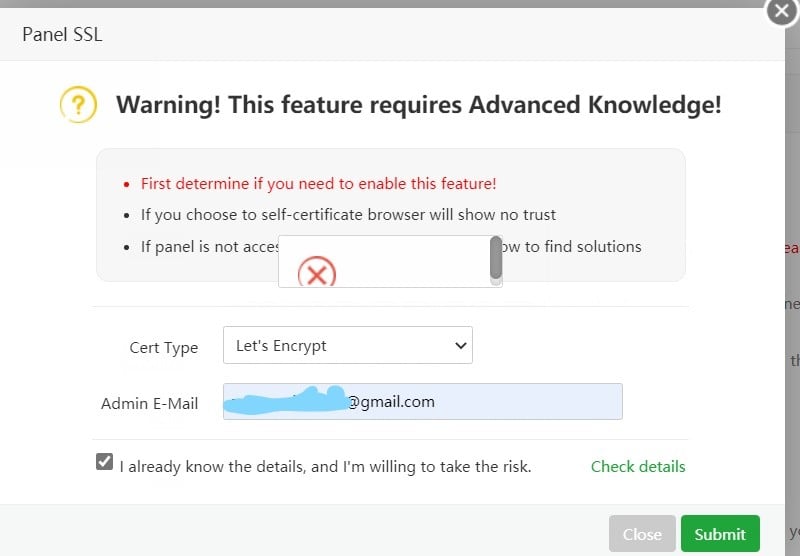Click the Cert Type field label
The image size is (800, 556).
[x=164, y=348]
